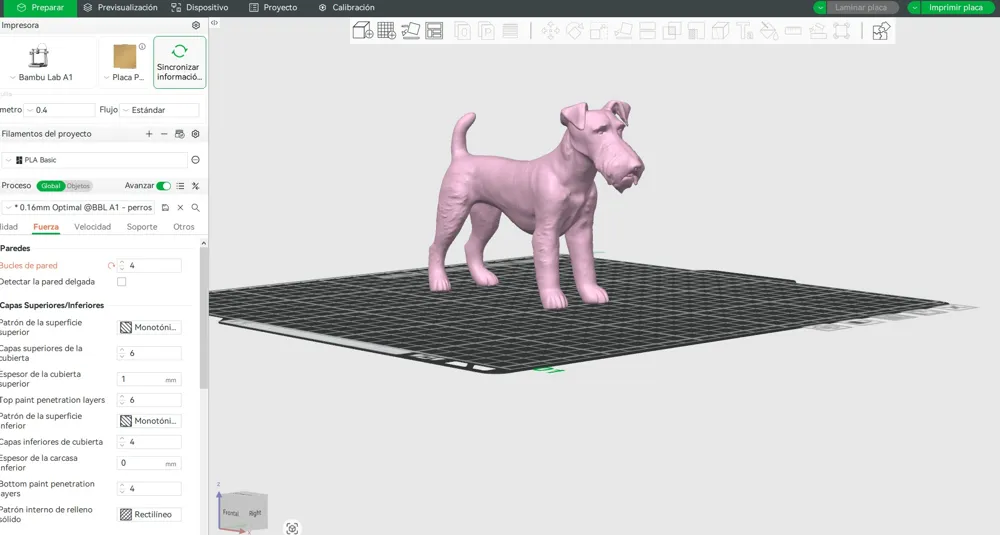Open the assembly view icon at toolbar end
1000x535 pixels.
click(881, 31)
